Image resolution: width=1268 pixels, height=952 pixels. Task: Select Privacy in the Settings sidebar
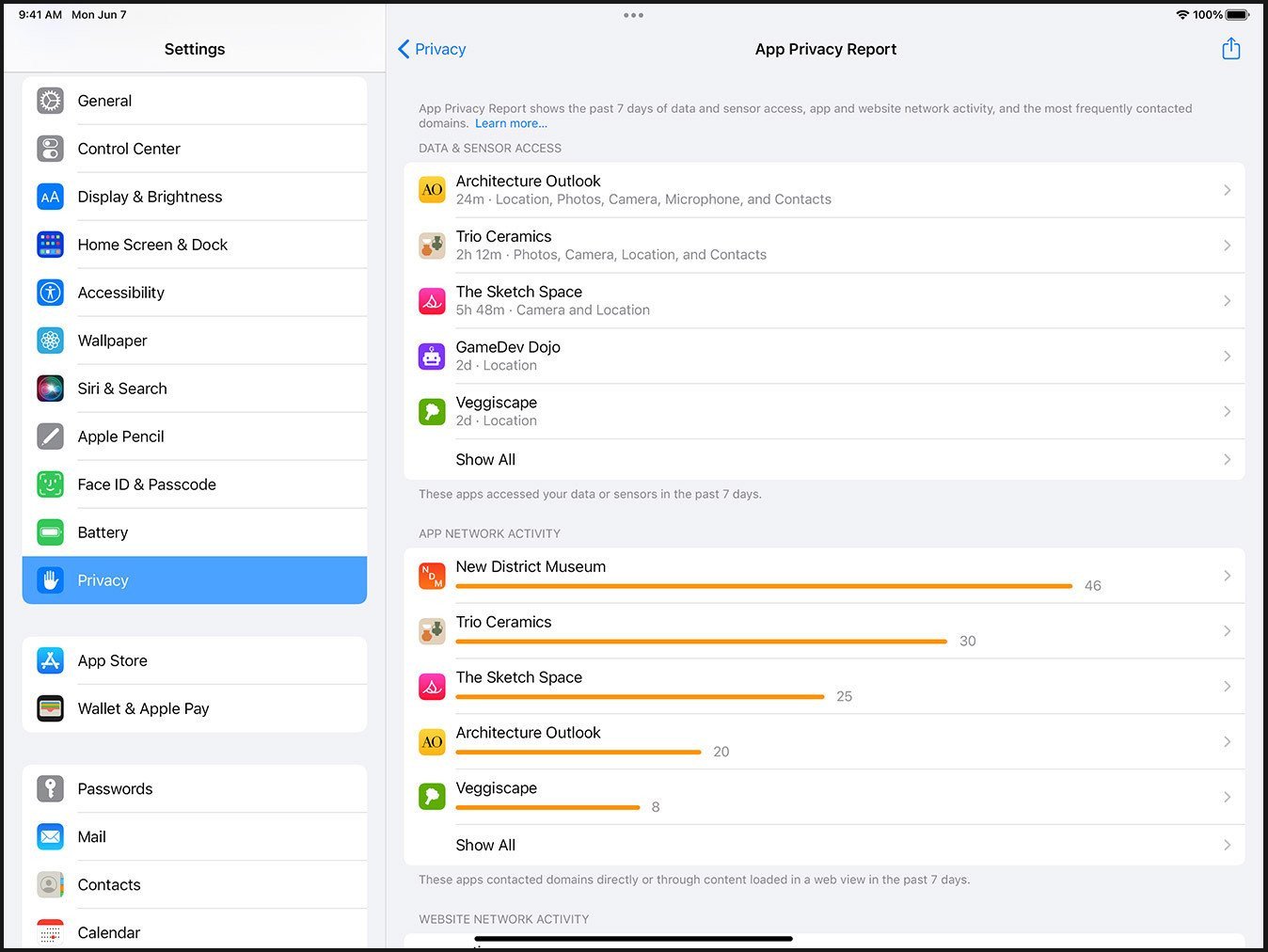[195, 580]
